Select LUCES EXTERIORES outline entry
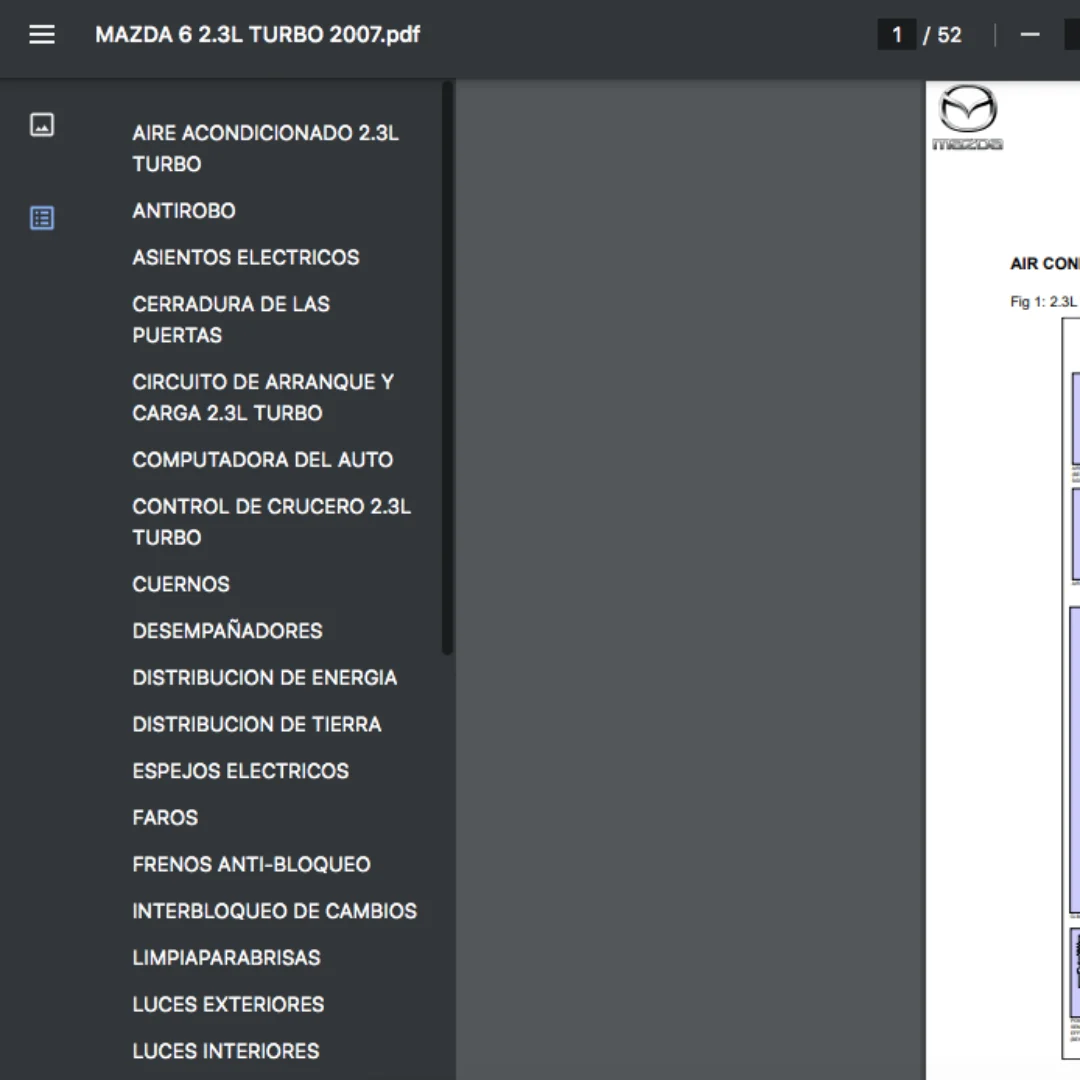This screenshot has width=1080, height=1080. [228, 1005]
